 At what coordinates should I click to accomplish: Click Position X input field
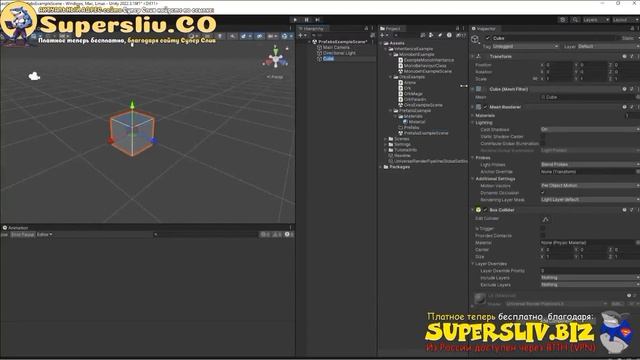(x=559, y=65)
